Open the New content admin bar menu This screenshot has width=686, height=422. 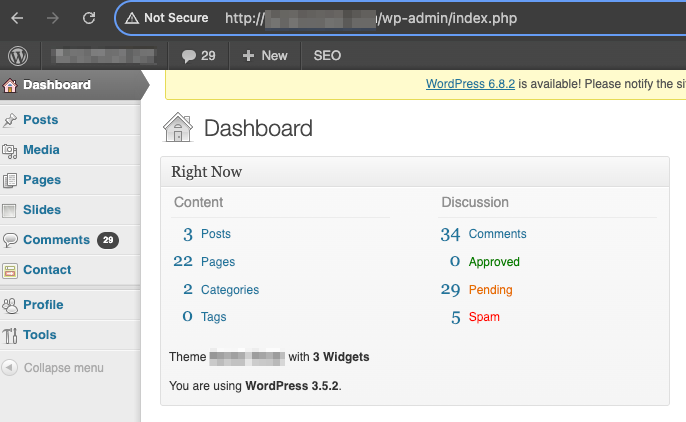(x=265, y=56)
